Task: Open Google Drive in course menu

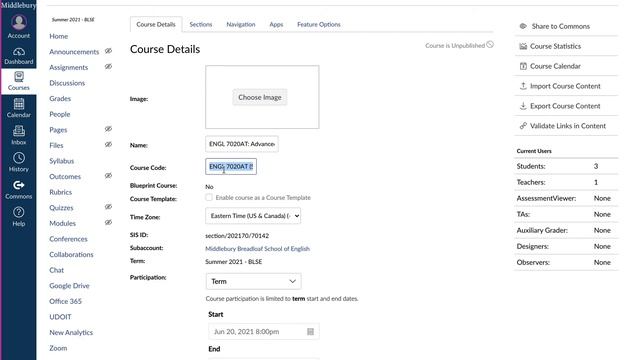Action: point(69,286)
